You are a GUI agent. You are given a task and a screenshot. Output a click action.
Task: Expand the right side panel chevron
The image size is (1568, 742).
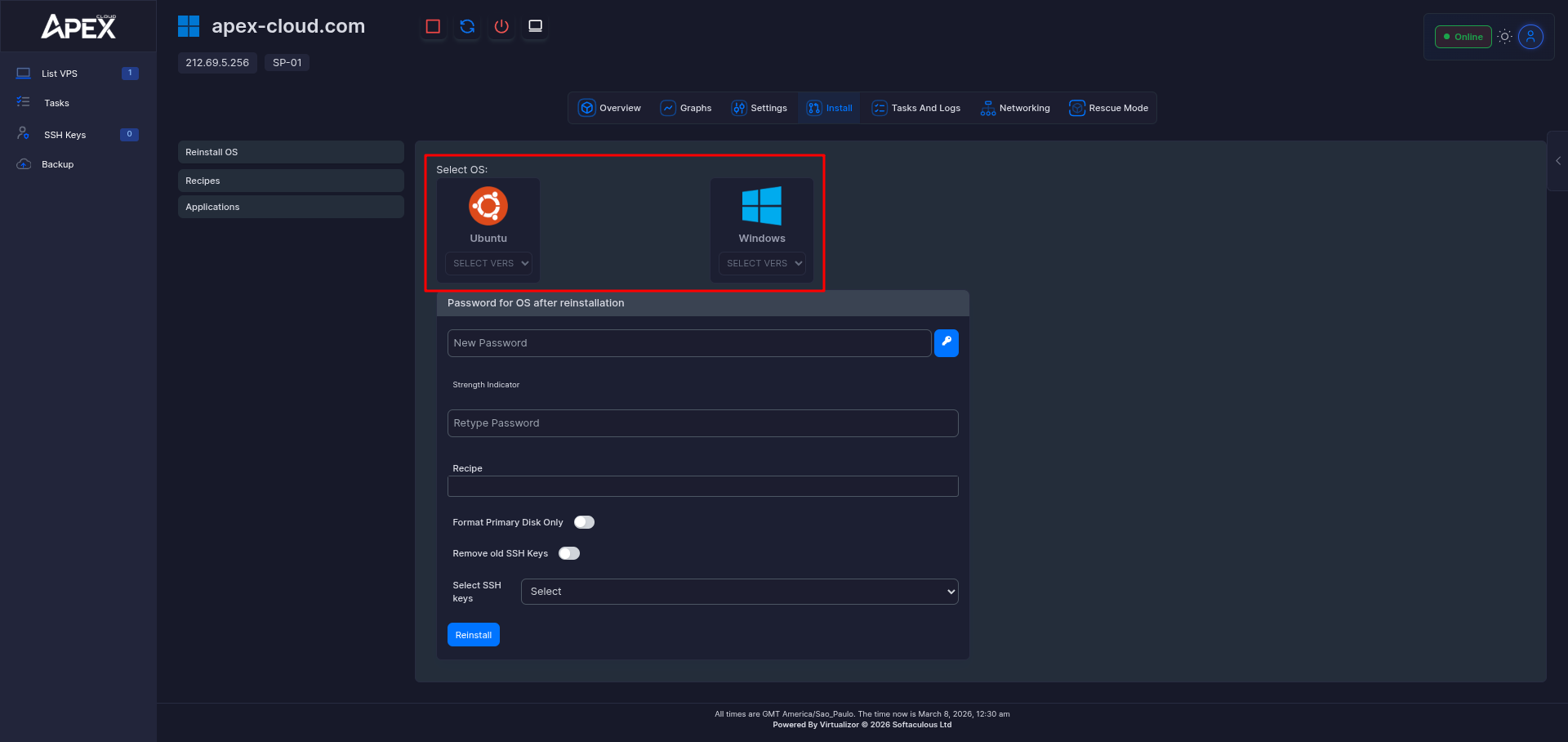point(1558,161)
